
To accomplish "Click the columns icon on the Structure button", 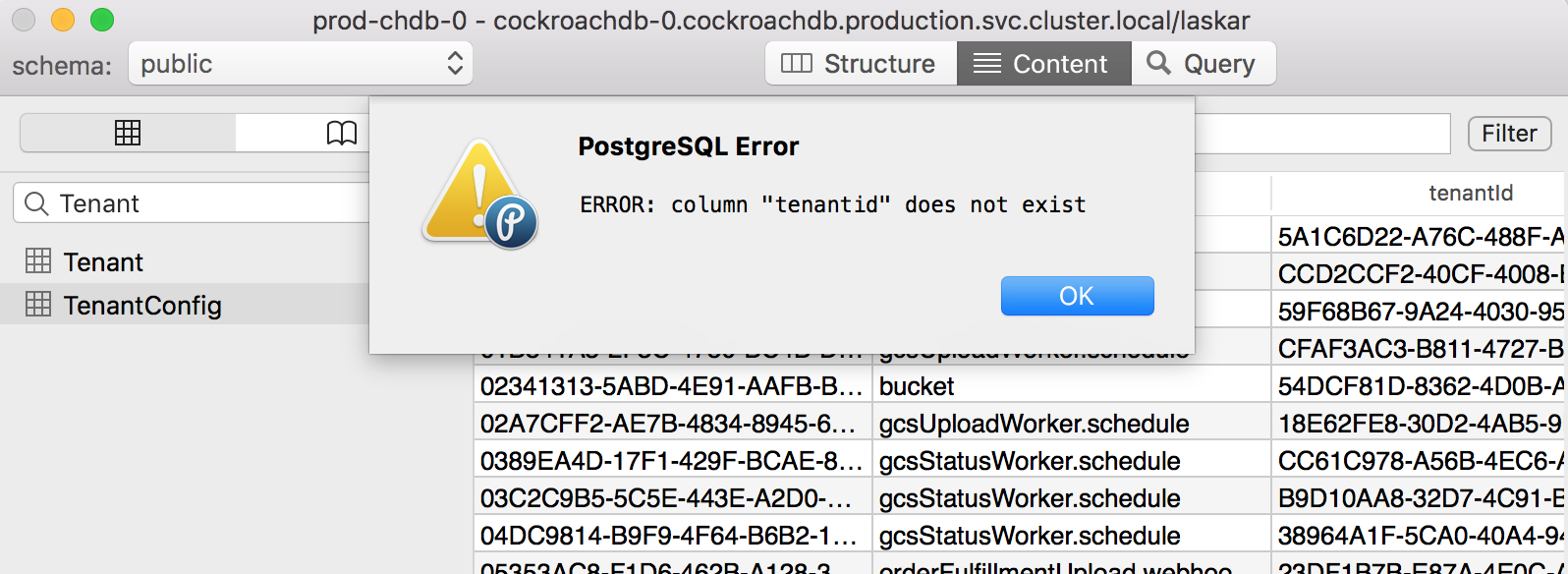I will (796, 63).
